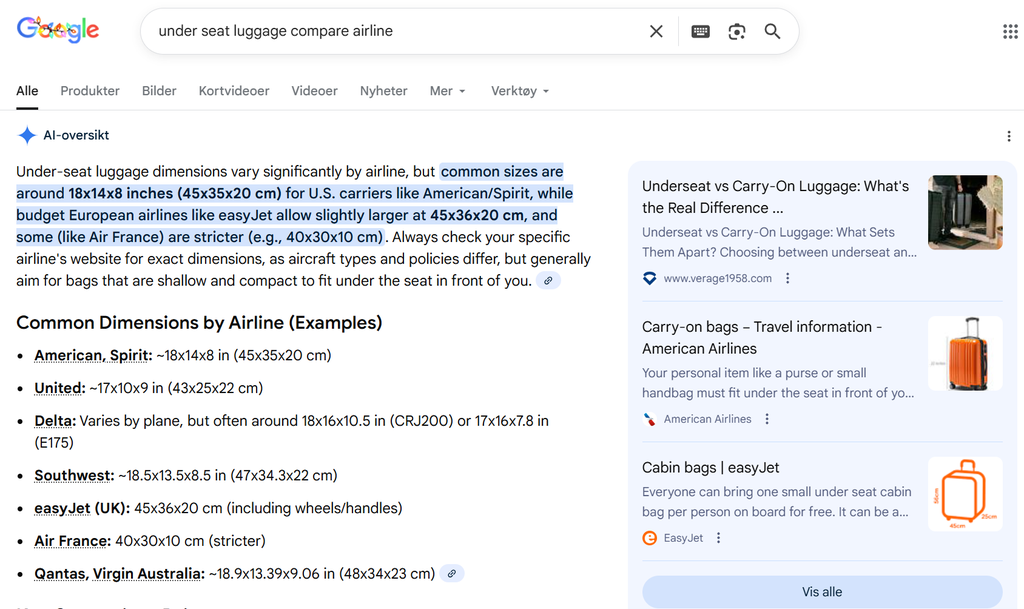This screenshot has width=1024, height=609.
Task: Click the magnifying glass search button
Action: click(x=772, y=31)
